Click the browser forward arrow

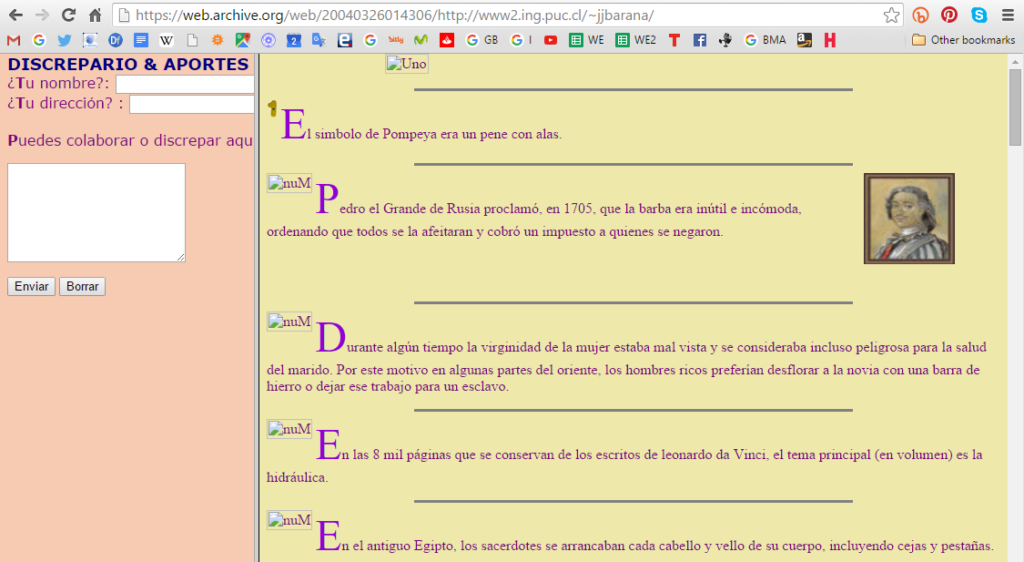(x=42, y=15)
